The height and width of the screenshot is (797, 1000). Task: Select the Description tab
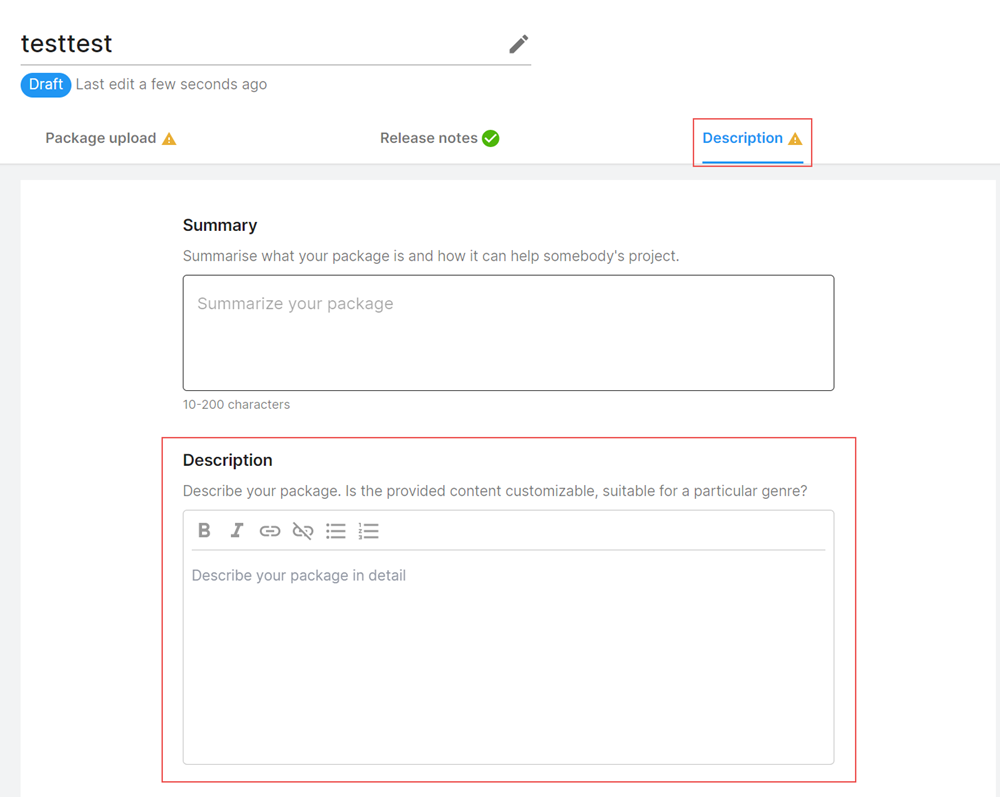(742, 138)
